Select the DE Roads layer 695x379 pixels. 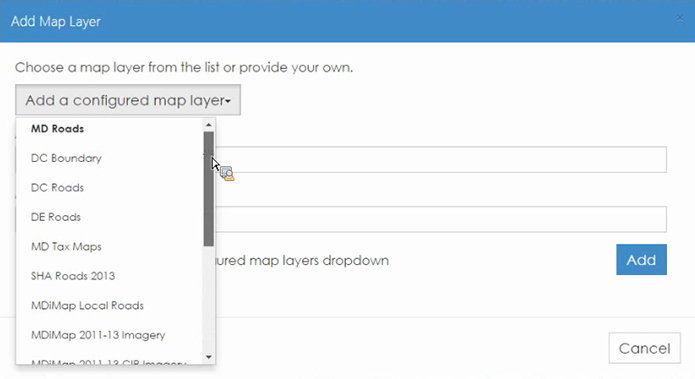[56, 217]
